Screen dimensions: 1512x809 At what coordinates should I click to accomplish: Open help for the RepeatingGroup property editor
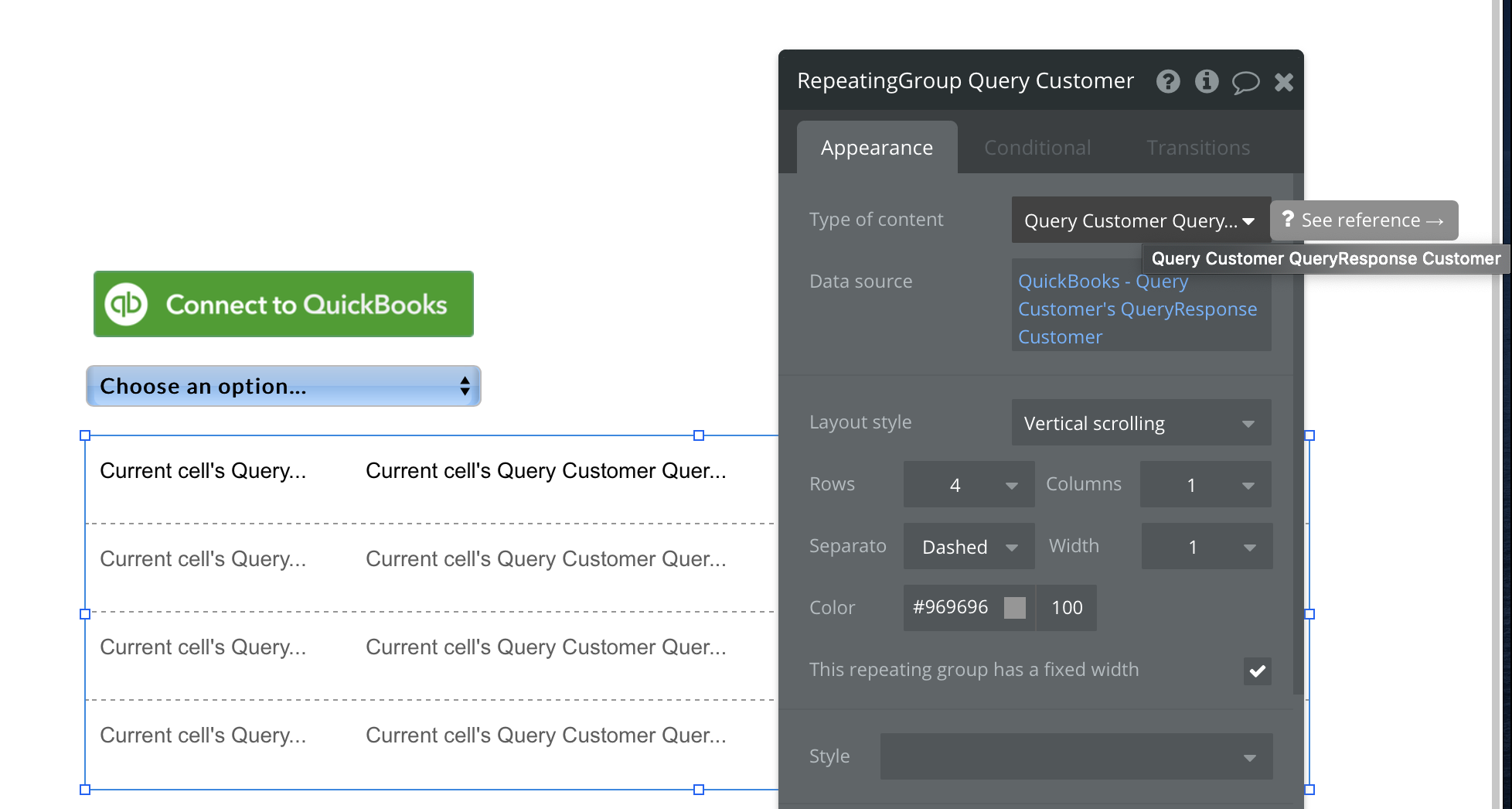click(1168, 81)
